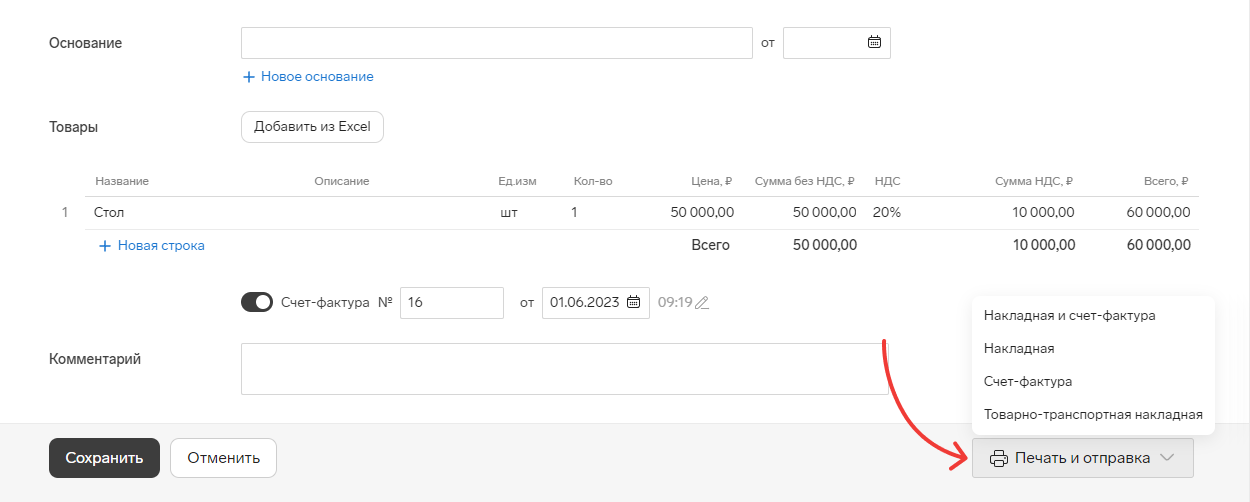This screenshot has height=502, width=1250.
Task: Click into the Комментарий text area
Action: point(565,369)
